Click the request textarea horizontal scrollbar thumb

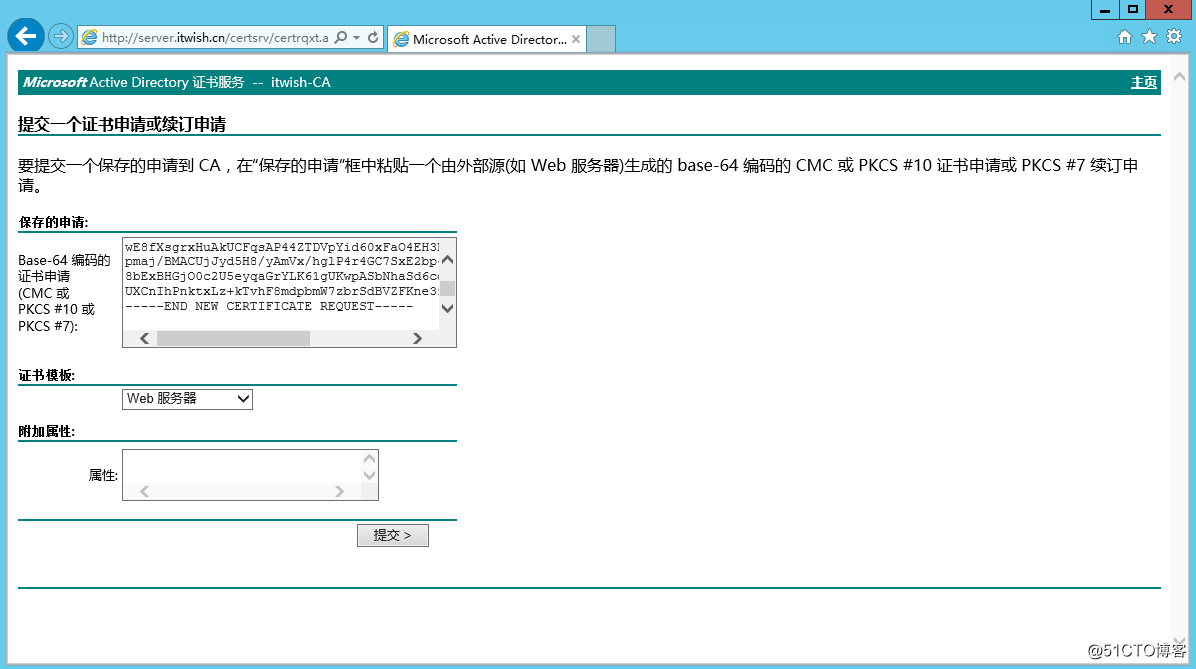coord(233,339)
